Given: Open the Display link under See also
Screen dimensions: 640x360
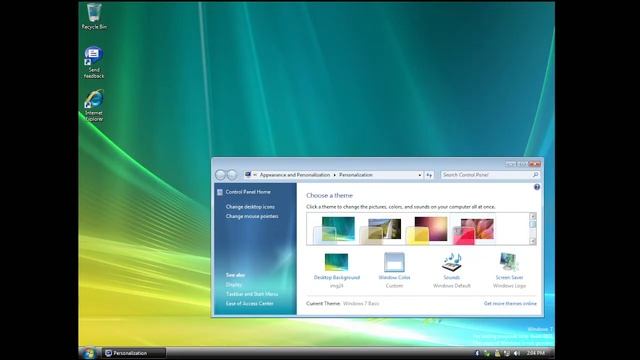Looking at the screenshot, I should [x=234, y=284].
